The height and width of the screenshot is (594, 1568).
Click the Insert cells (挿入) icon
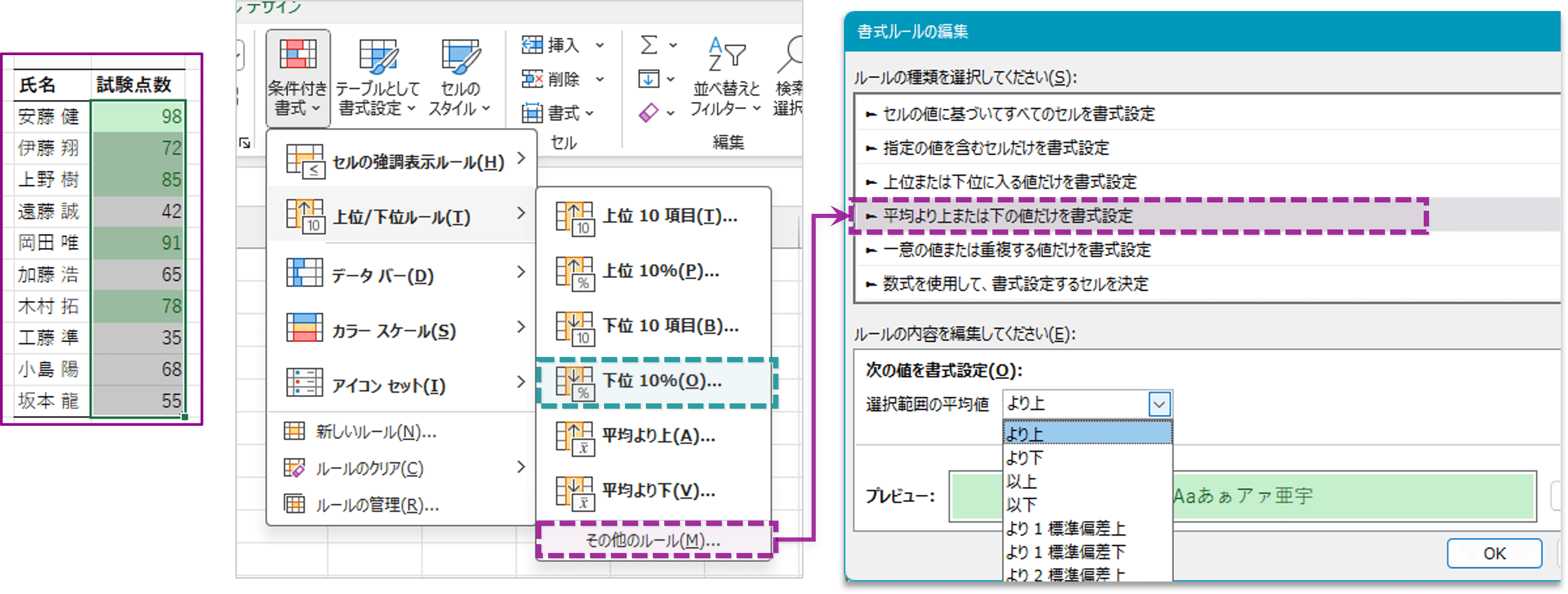coord(532,45)
